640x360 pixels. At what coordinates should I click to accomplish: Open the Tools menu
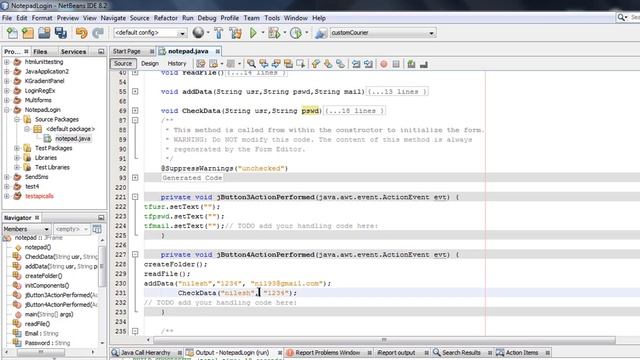point(272,18)
